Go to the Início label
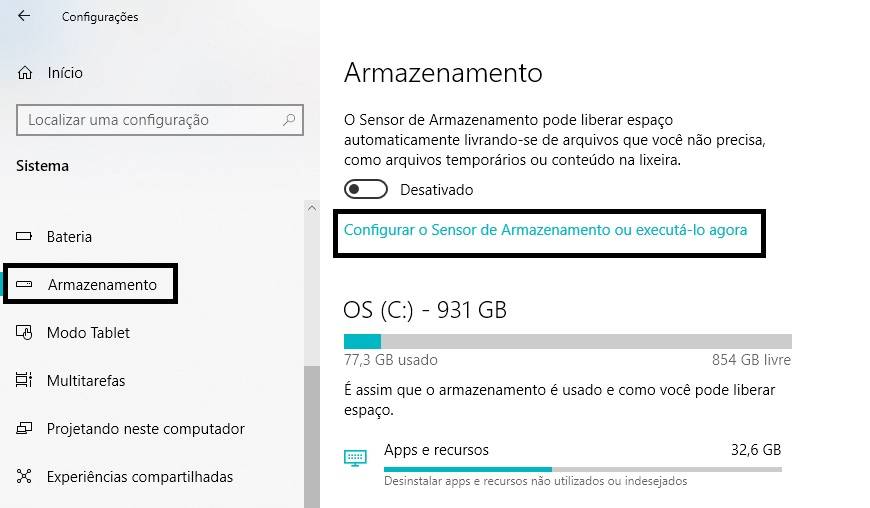 point(65,73)
